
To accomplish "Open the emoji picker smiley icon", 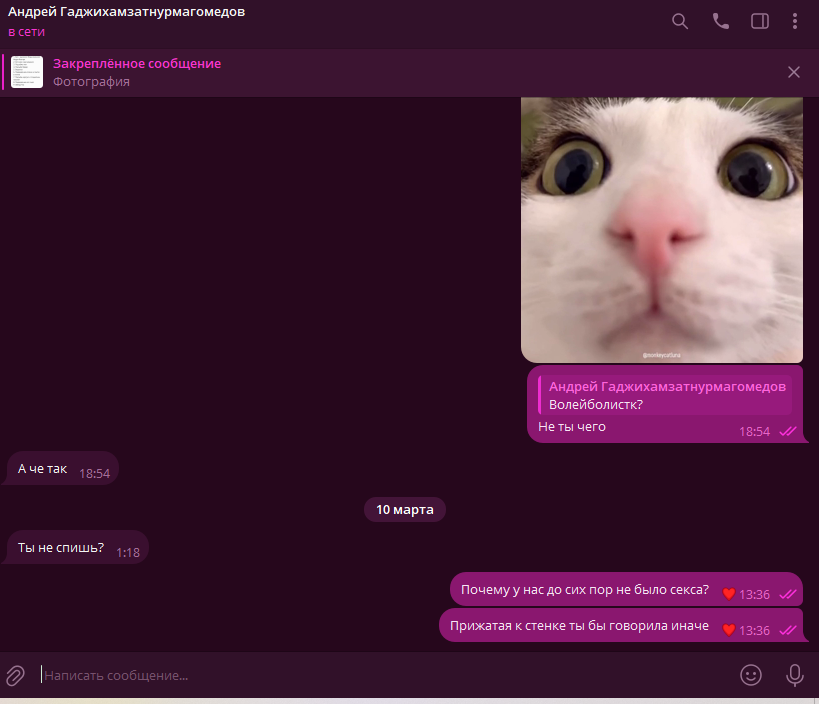I will tap(751, 675).
